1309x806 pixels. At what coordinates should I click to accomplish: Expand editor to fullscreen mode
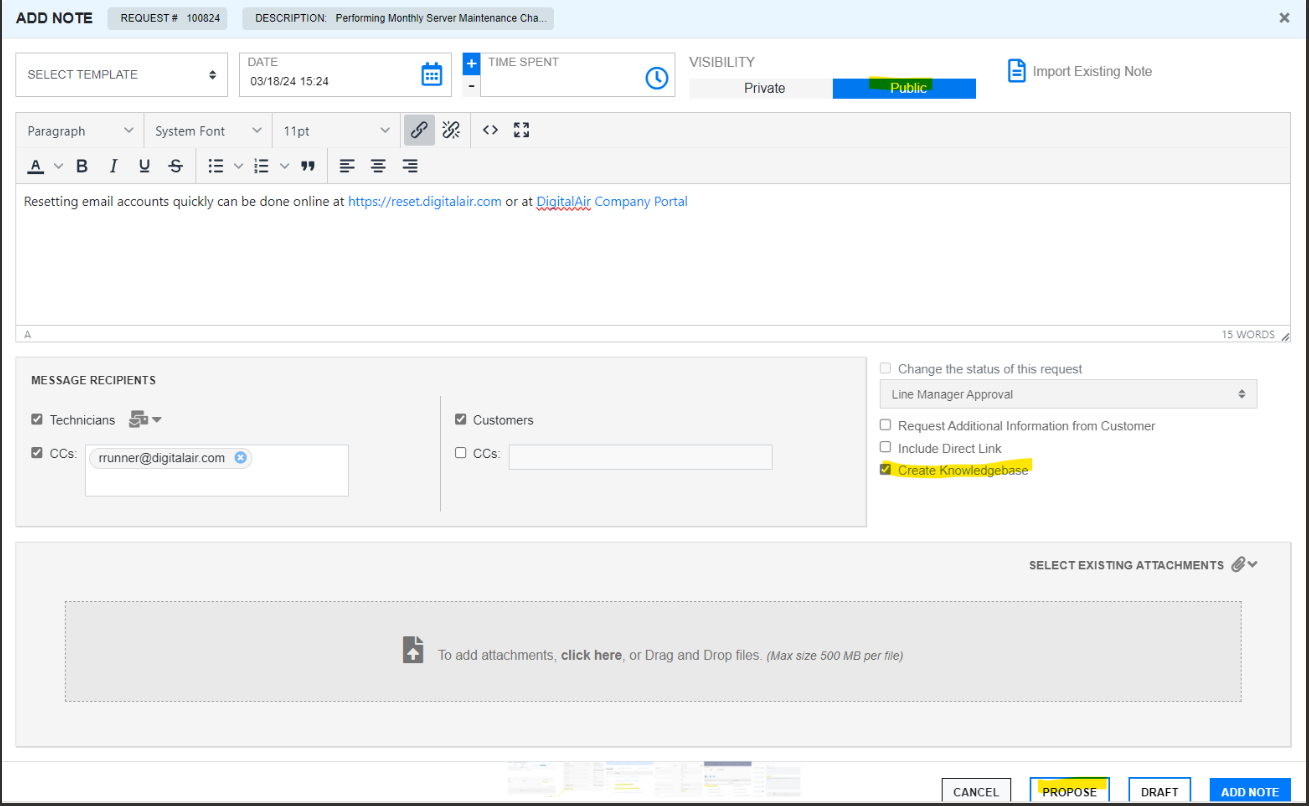[521, 129]
